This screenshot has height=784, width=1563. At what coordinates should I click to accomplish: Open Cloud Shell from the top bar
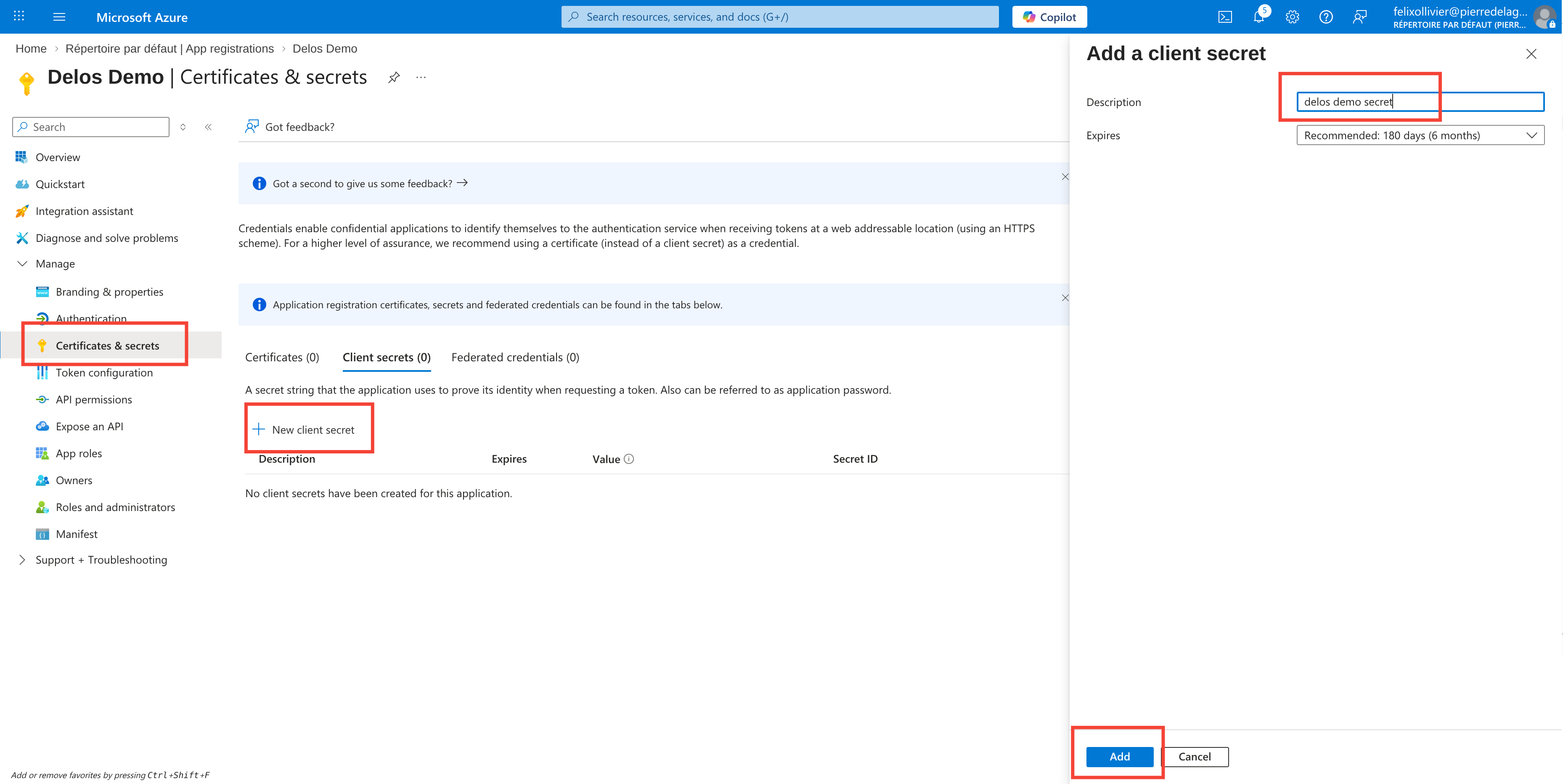pos(1225,17)
